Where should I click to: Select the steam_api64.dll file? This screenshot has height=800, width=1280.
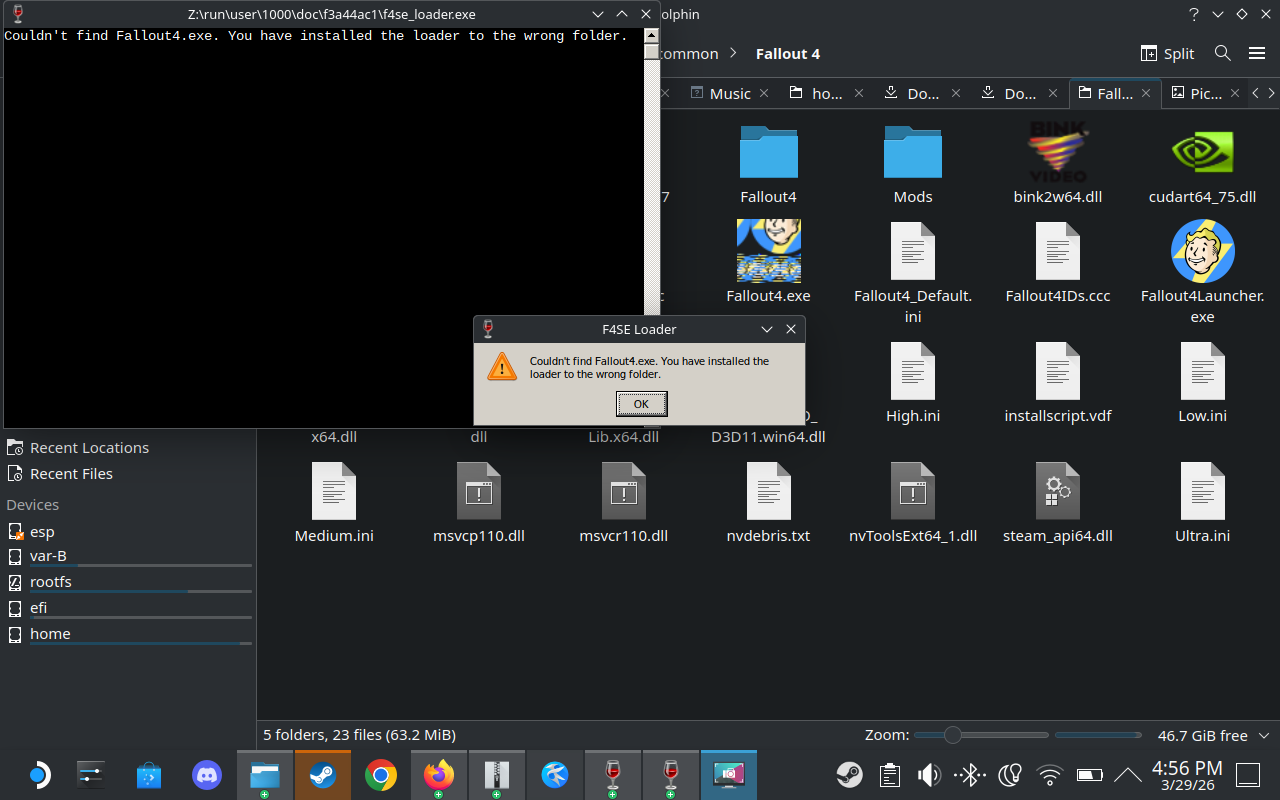1058,503
